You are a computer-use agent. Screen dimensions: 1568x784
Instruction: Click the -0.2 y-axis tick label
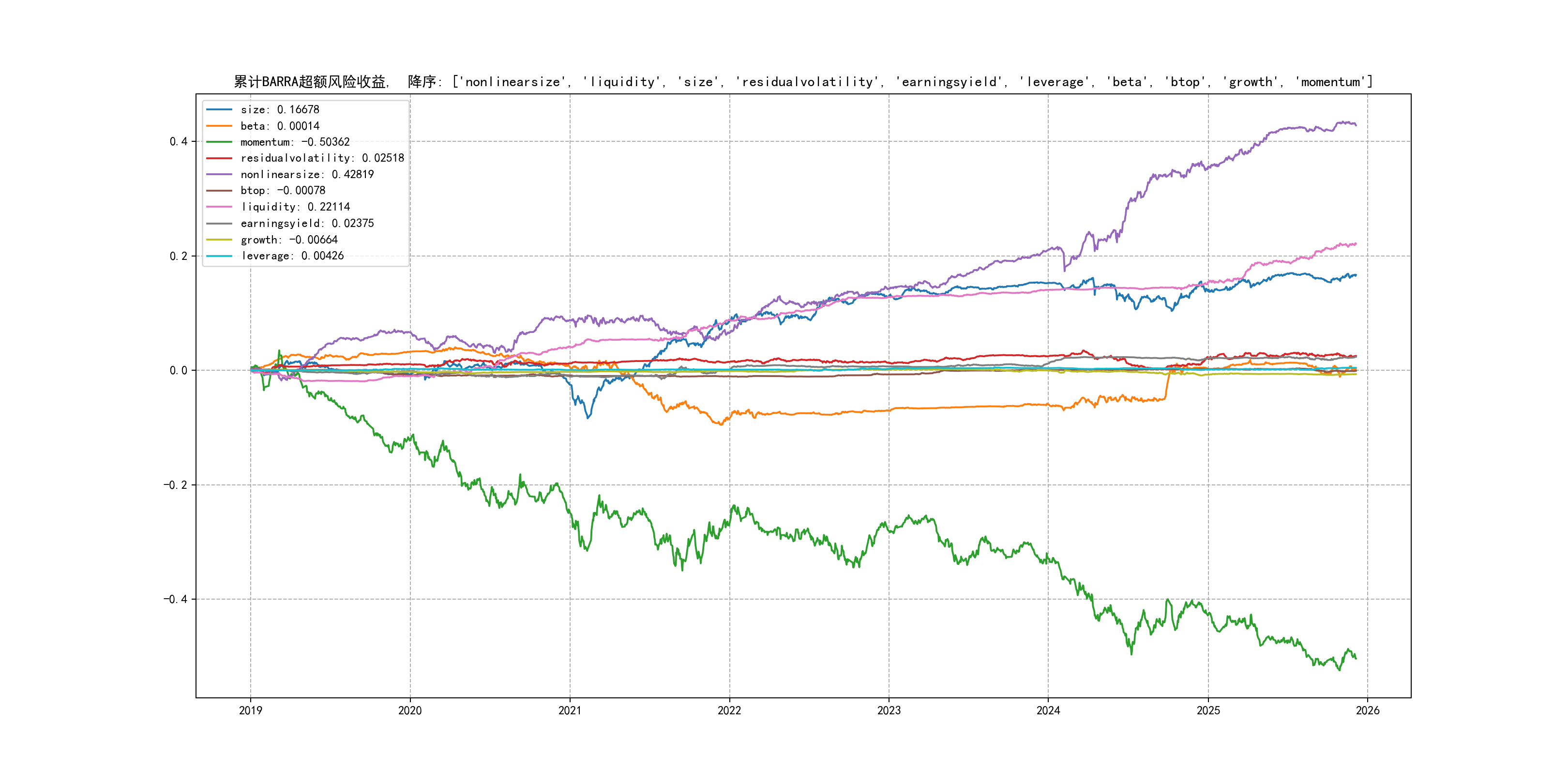point(175,485)
